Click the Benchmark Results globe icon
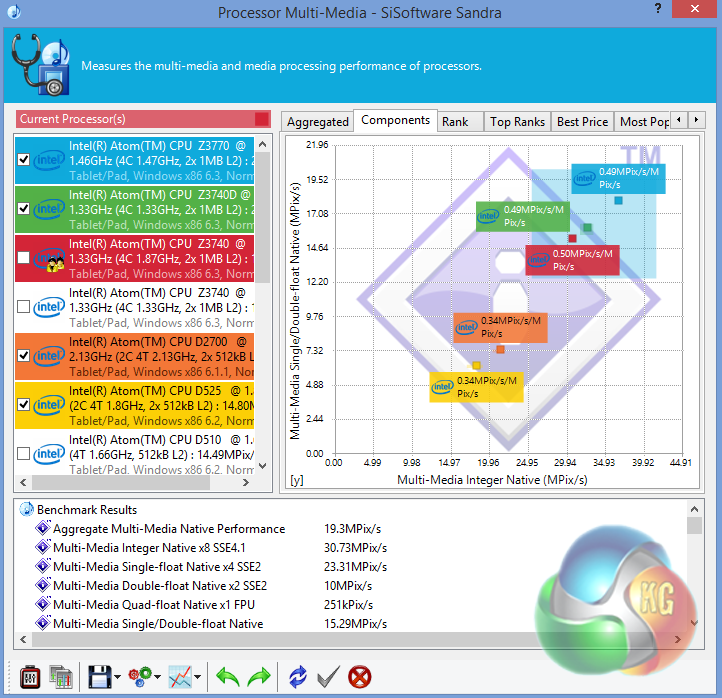 pyautogui.click(x=26, y=509)
